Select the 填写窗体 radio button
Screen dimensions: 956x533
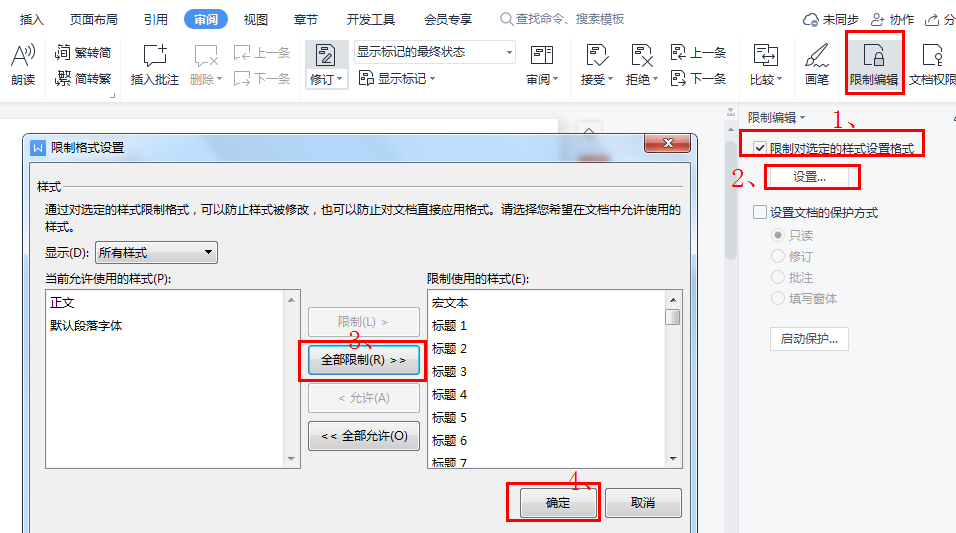pyautogui.click(x=778, y=298)
